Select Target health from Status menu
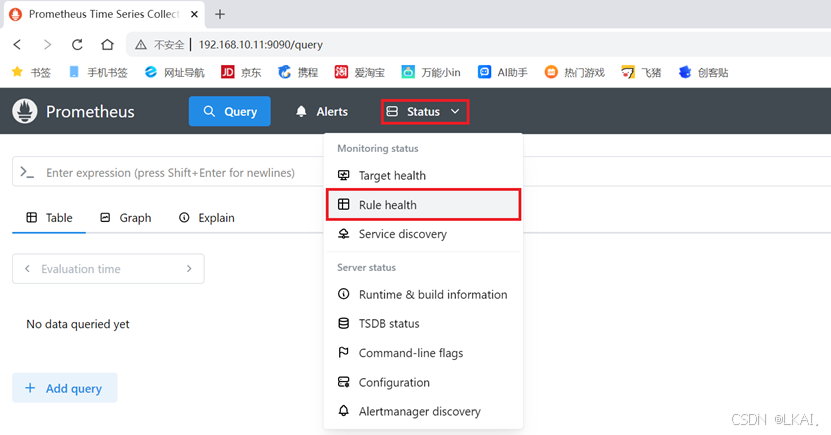Screen dimensions: 831x435 pos(423,175)
